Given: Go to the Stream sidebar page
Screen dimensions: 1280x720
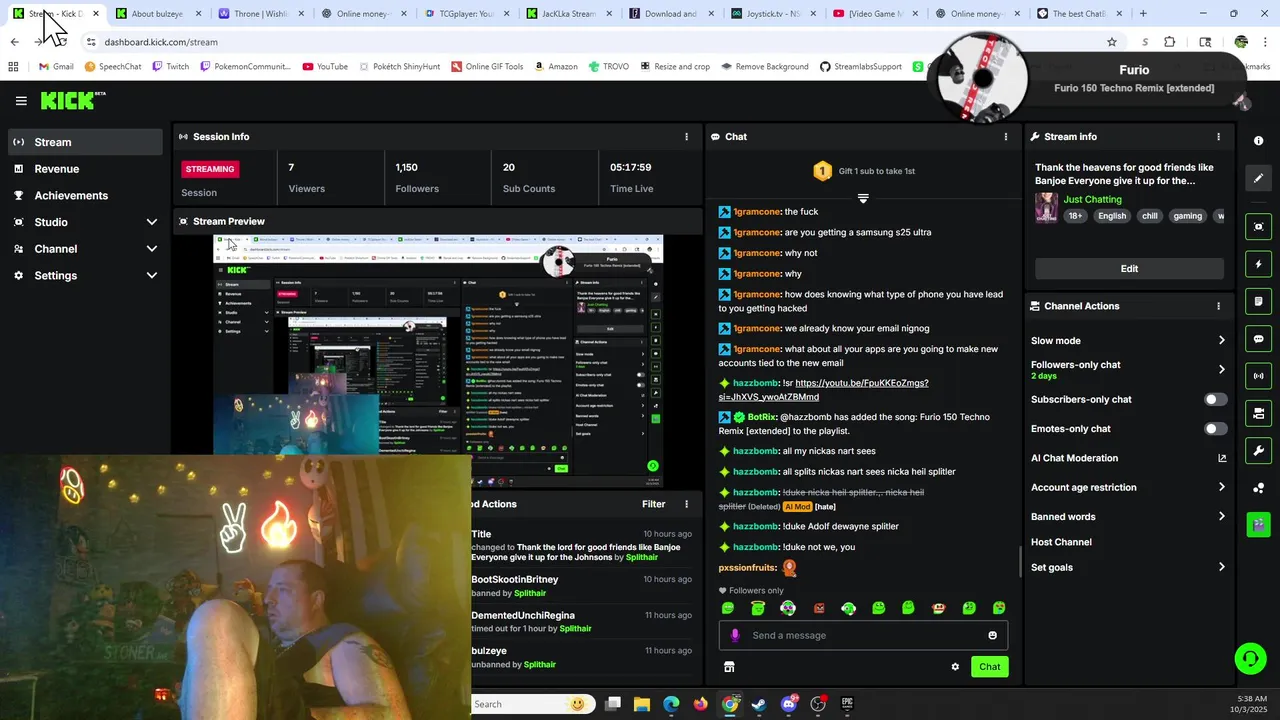Looking at the screenshot, I should click(x=85, y=142).
